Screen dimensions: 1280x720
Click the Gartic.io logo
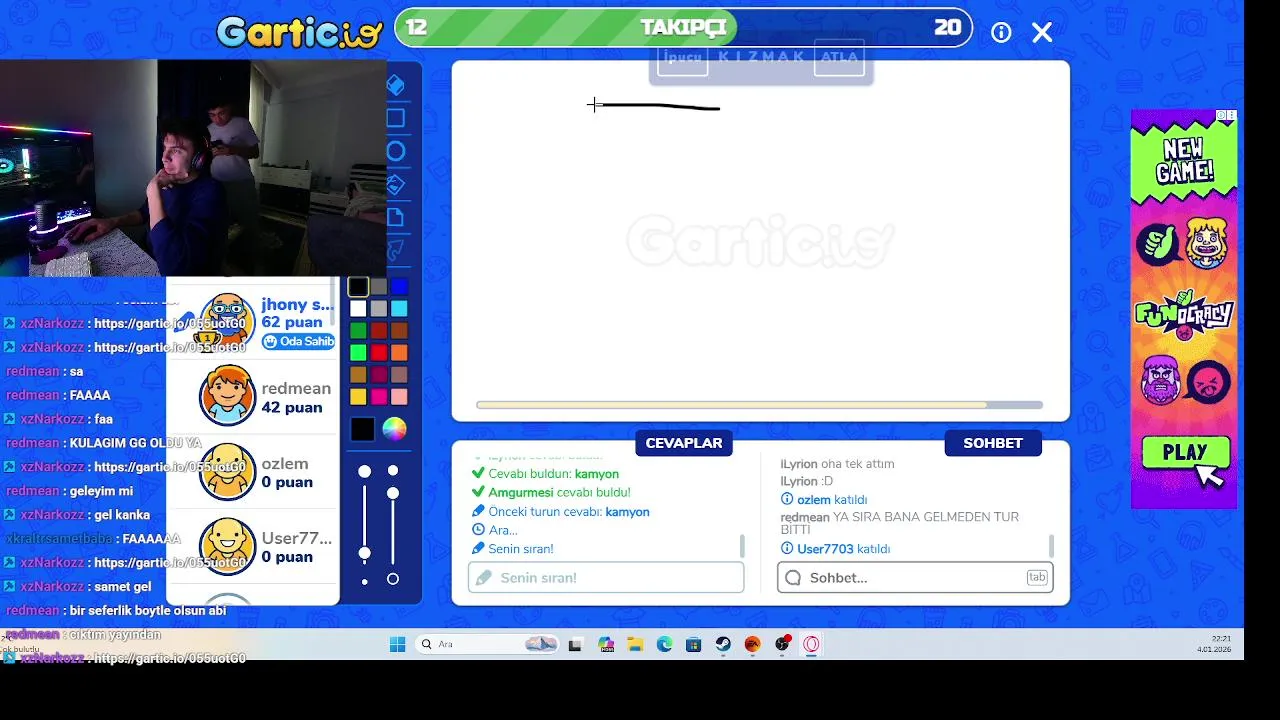click(x=300, y=32)
